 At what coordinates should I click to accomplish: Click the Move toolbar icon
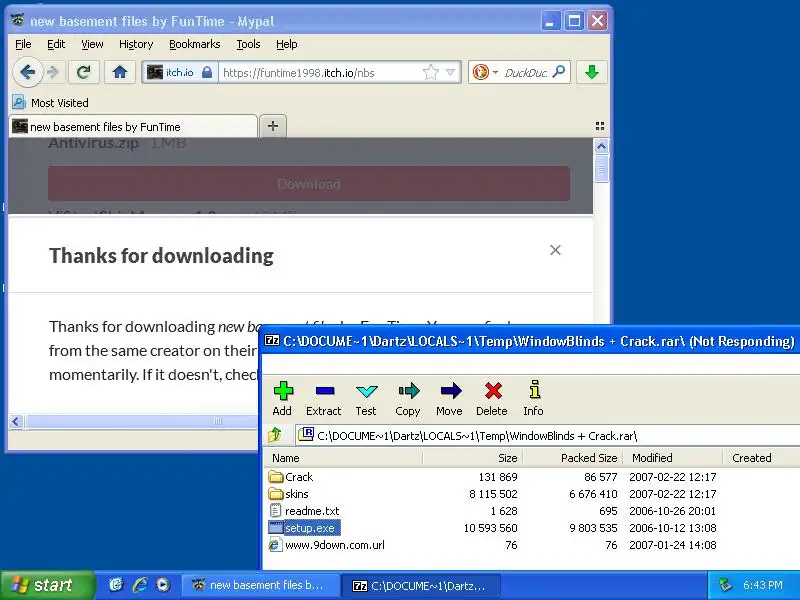click(x=449, y=398)
